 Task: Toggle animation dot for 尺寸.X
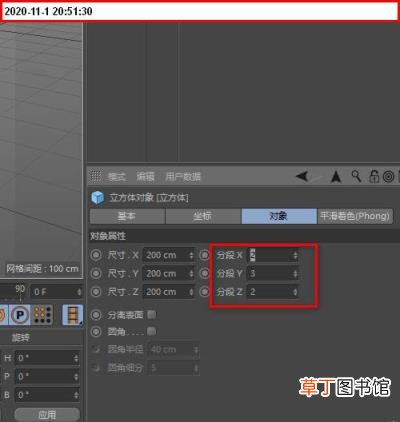(x=96, y=255)
